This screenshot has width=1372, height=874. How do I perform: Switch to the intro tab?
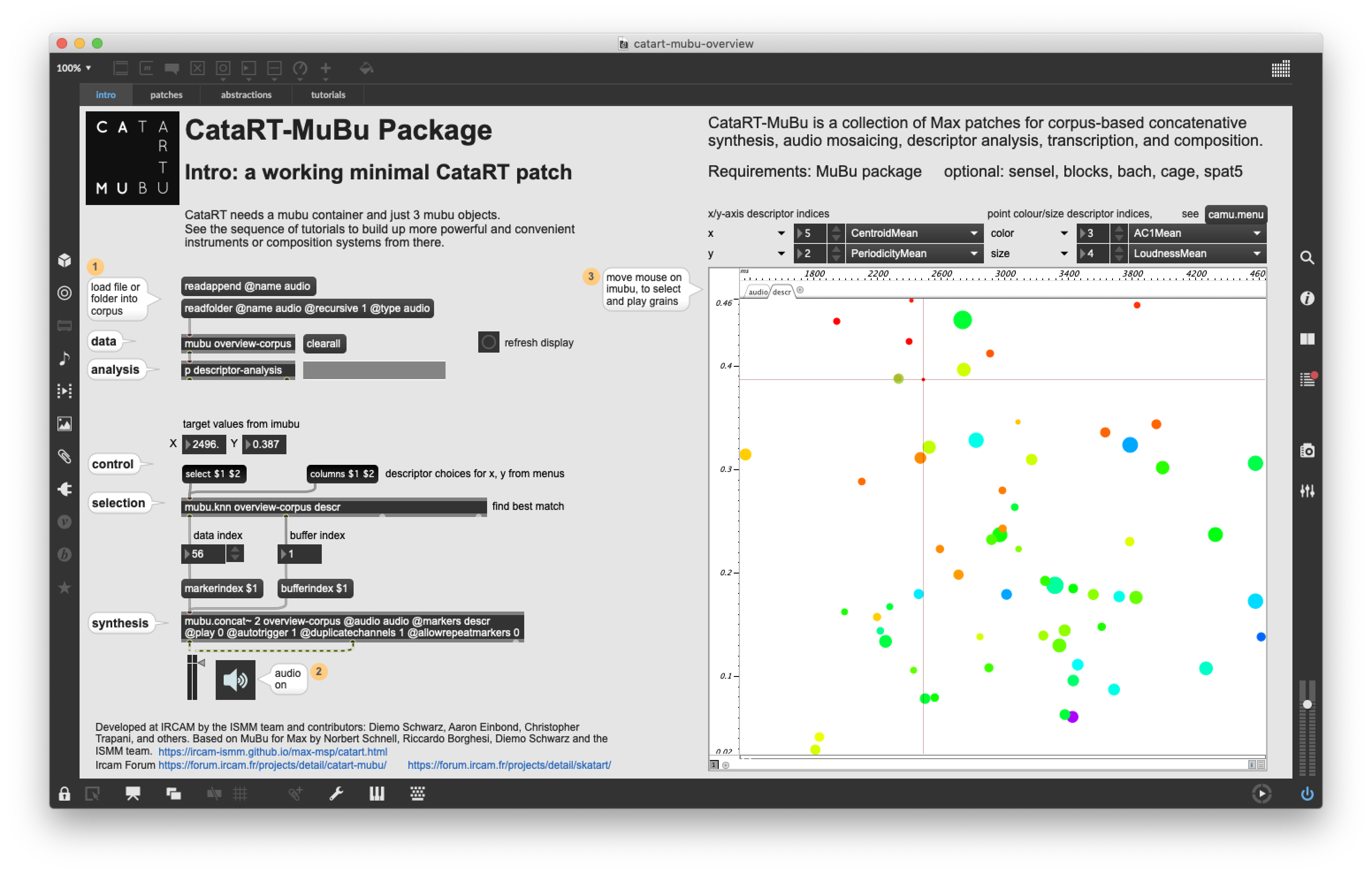tap(105, 95)
